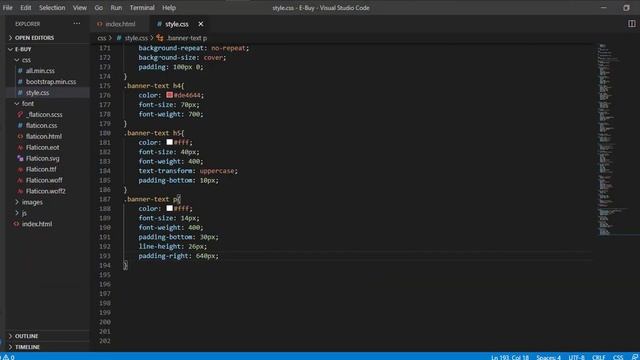Open the File menu
The image size is (640, 360).
point(7,8)
